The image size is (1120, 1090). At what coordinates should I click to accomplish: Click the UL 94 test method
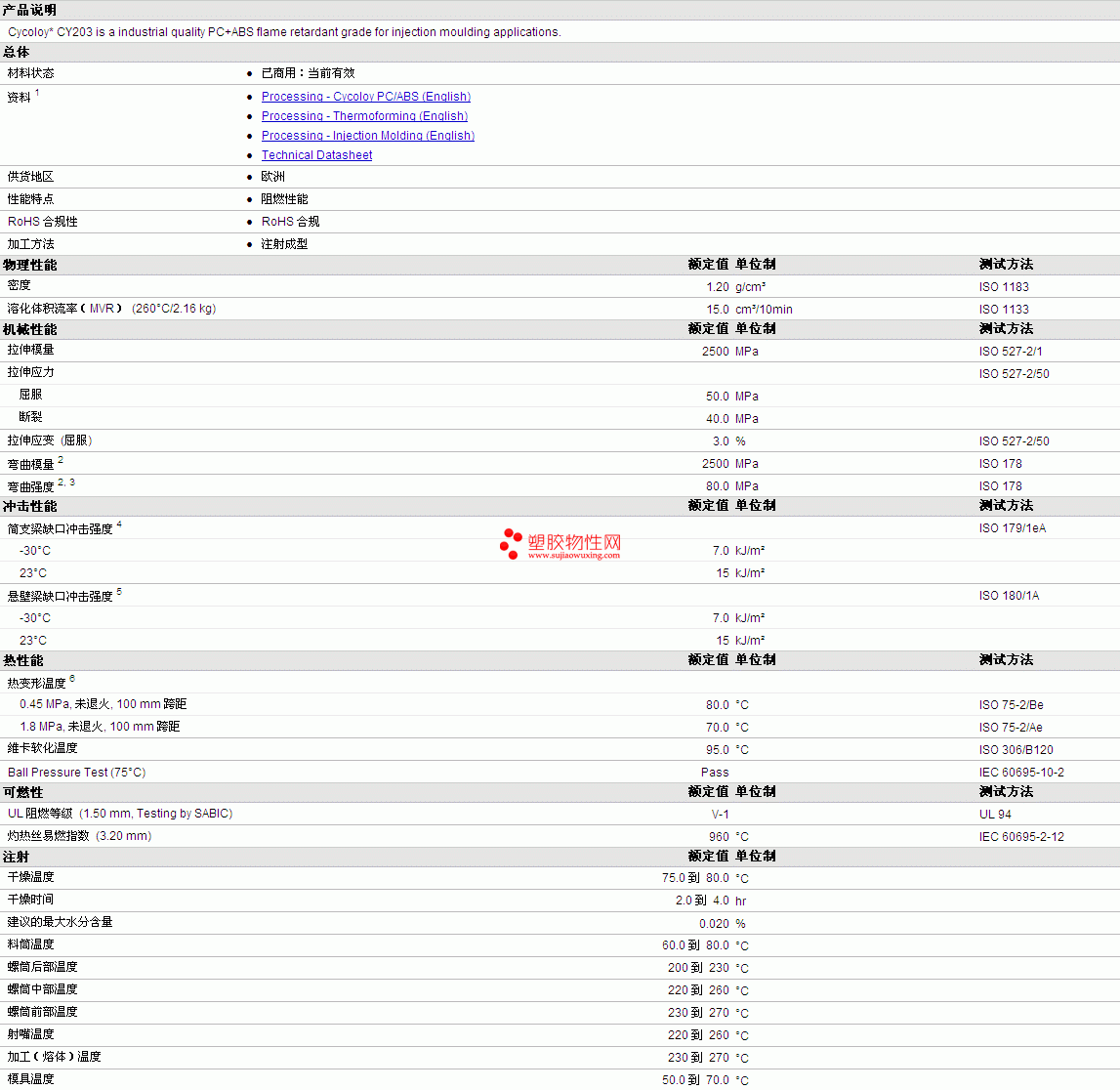(x=995, y=815)
